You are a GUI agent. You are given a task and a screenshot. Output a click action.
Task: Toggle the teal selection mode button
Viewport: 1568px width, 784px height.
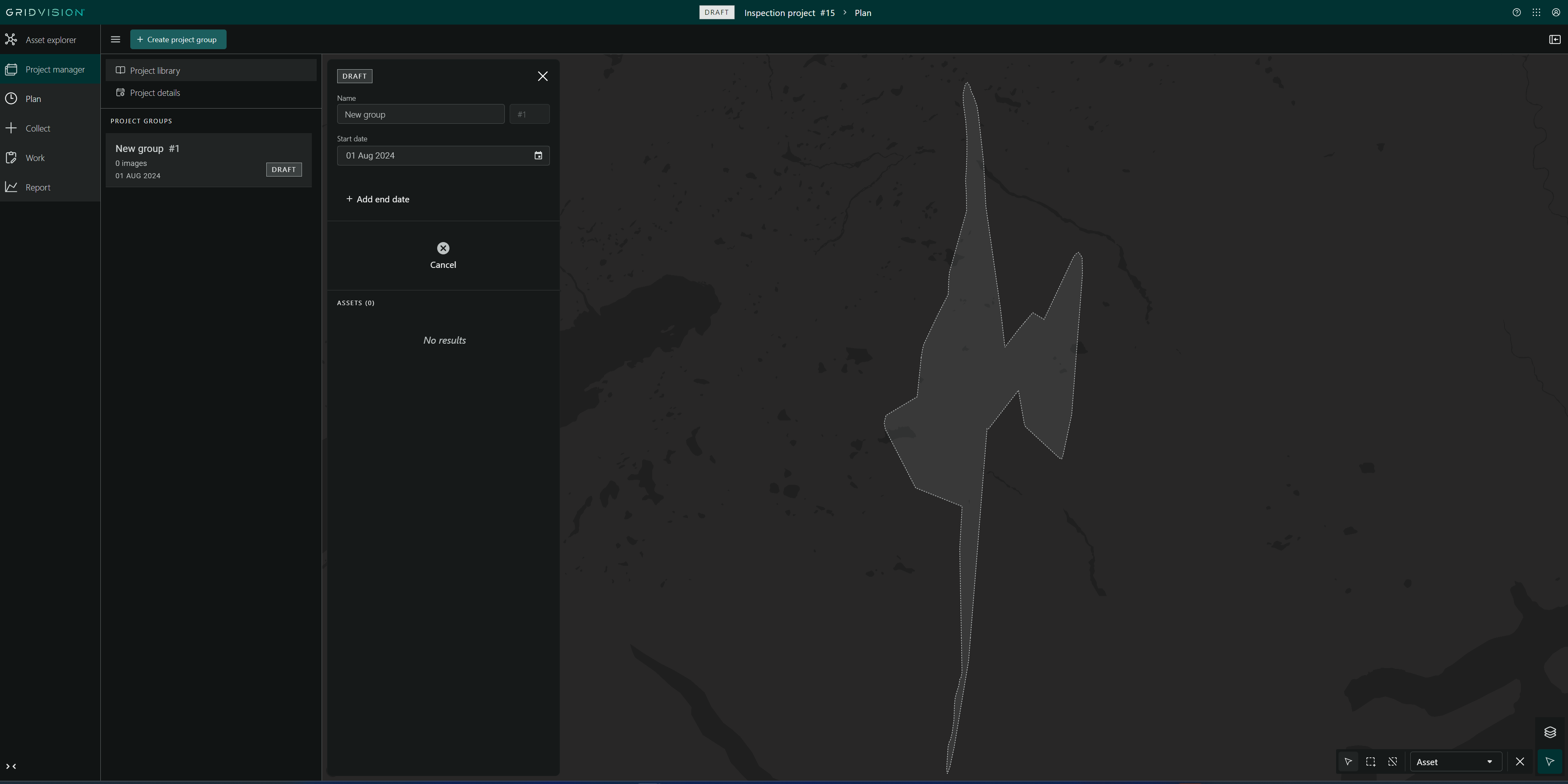(x=1550, y=762)
